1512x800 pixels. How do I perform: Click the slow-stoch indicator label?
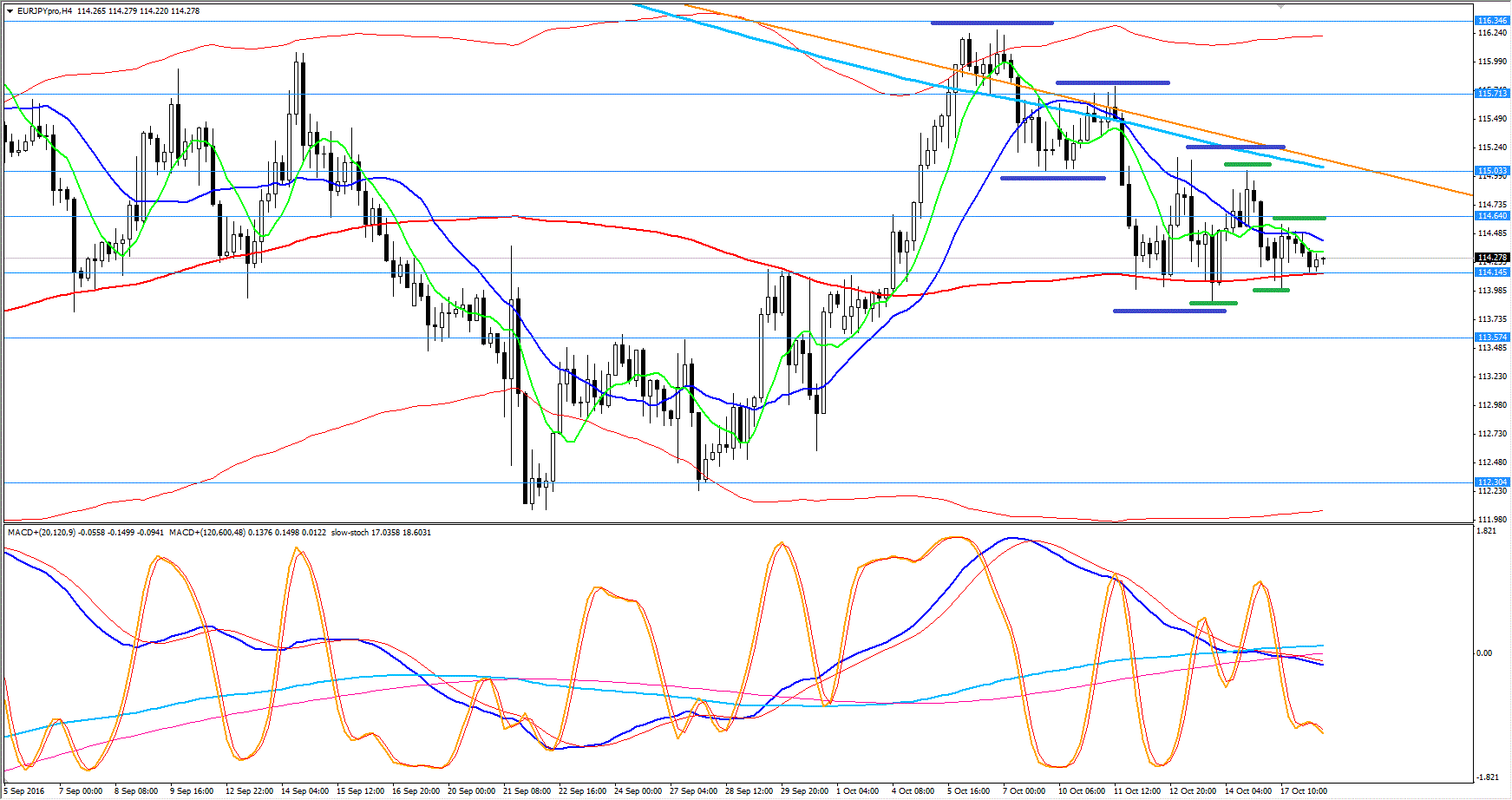coord(351,532)
